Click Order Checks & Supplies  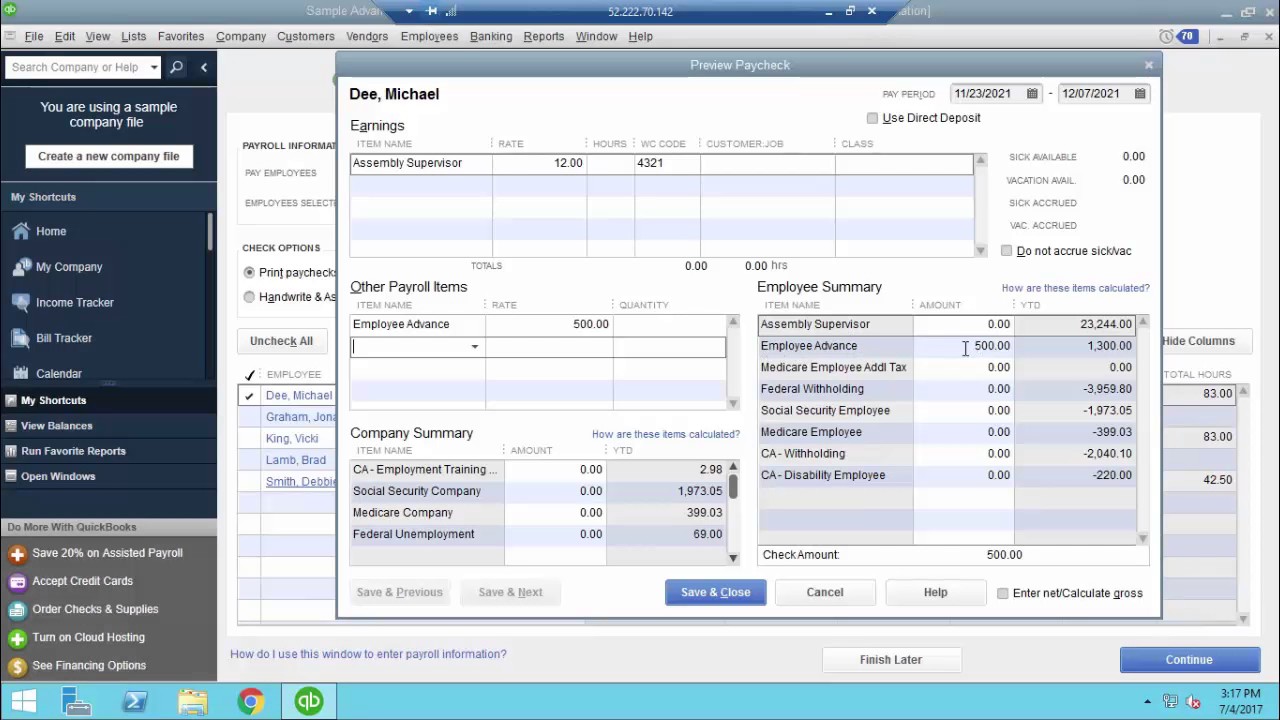pos(95,609)
